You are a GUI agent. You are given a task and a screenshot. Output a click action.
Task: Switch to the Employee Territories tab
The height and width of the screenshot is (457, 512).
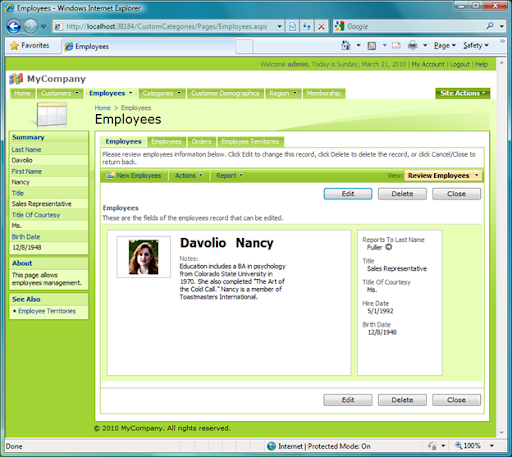(x=250, y=142)
